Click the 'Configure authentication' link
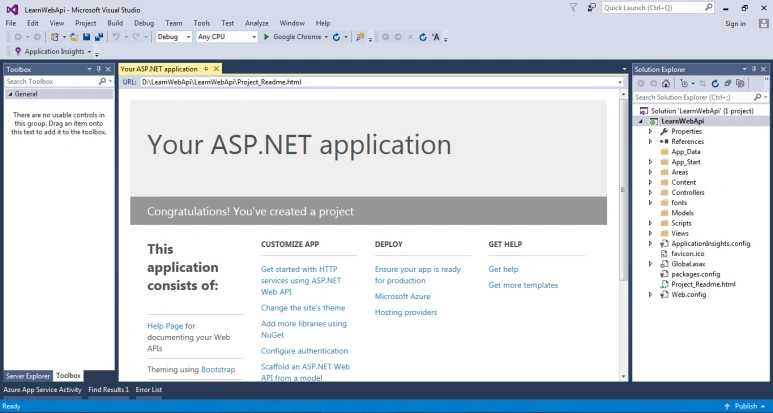773x413 pixels. (305, 351)
